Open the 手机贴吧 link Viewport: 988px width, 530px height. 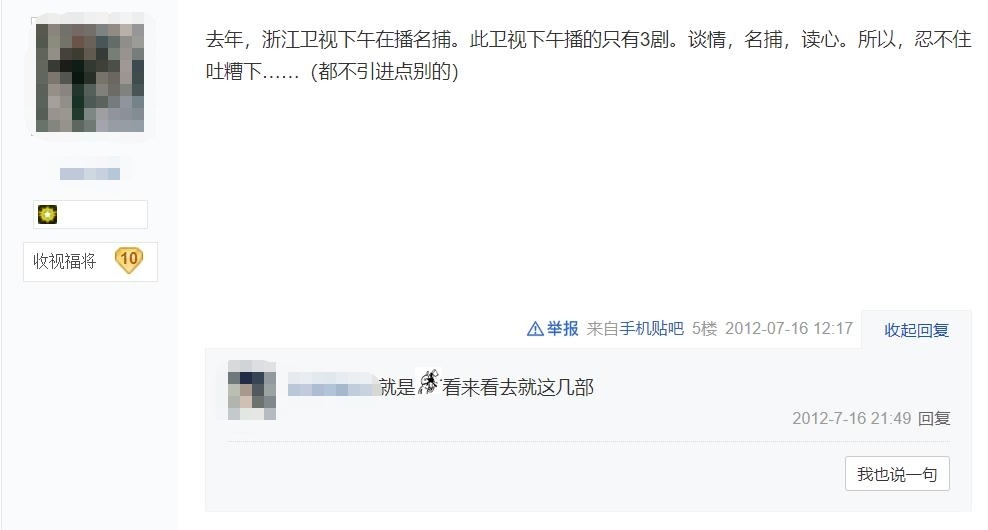click(x=652, y=328)
